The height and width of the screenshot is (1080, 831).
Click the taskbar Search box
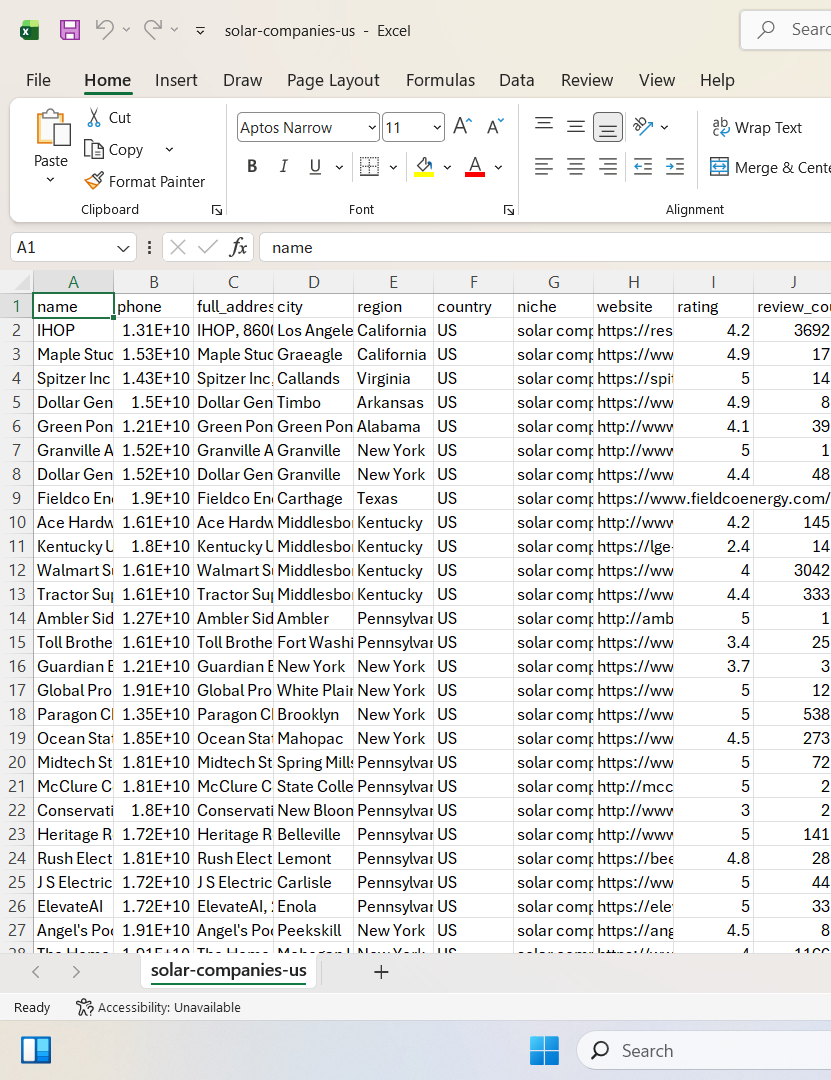704,1050
